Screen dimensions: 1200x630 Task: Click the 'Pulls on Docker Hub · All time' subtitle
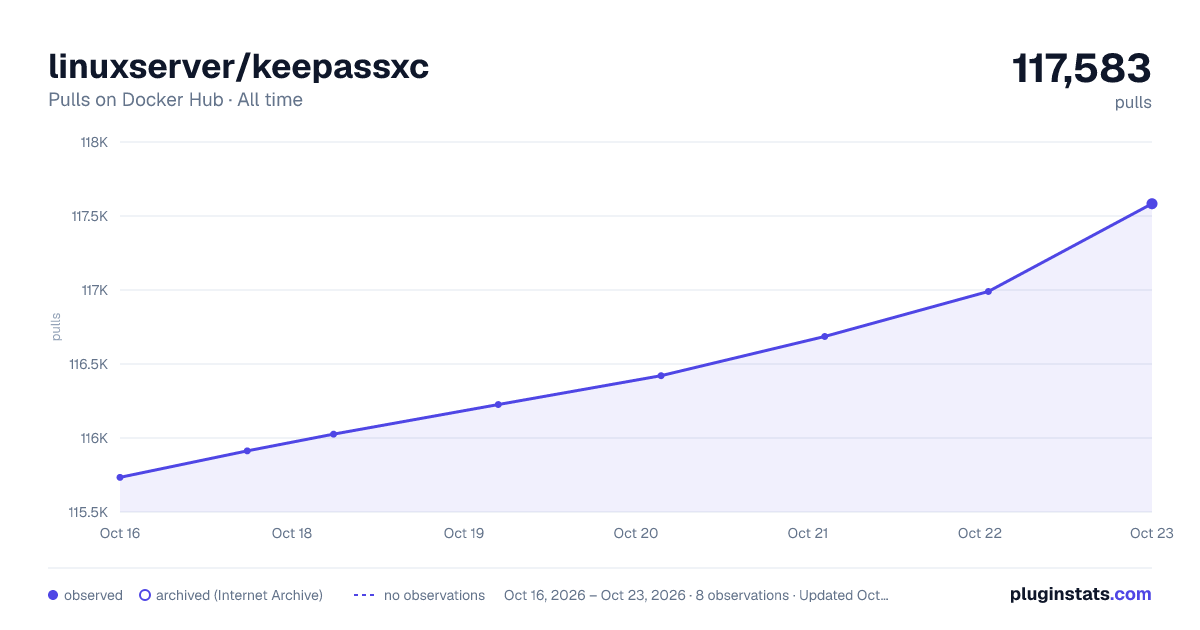coord(175,100)
